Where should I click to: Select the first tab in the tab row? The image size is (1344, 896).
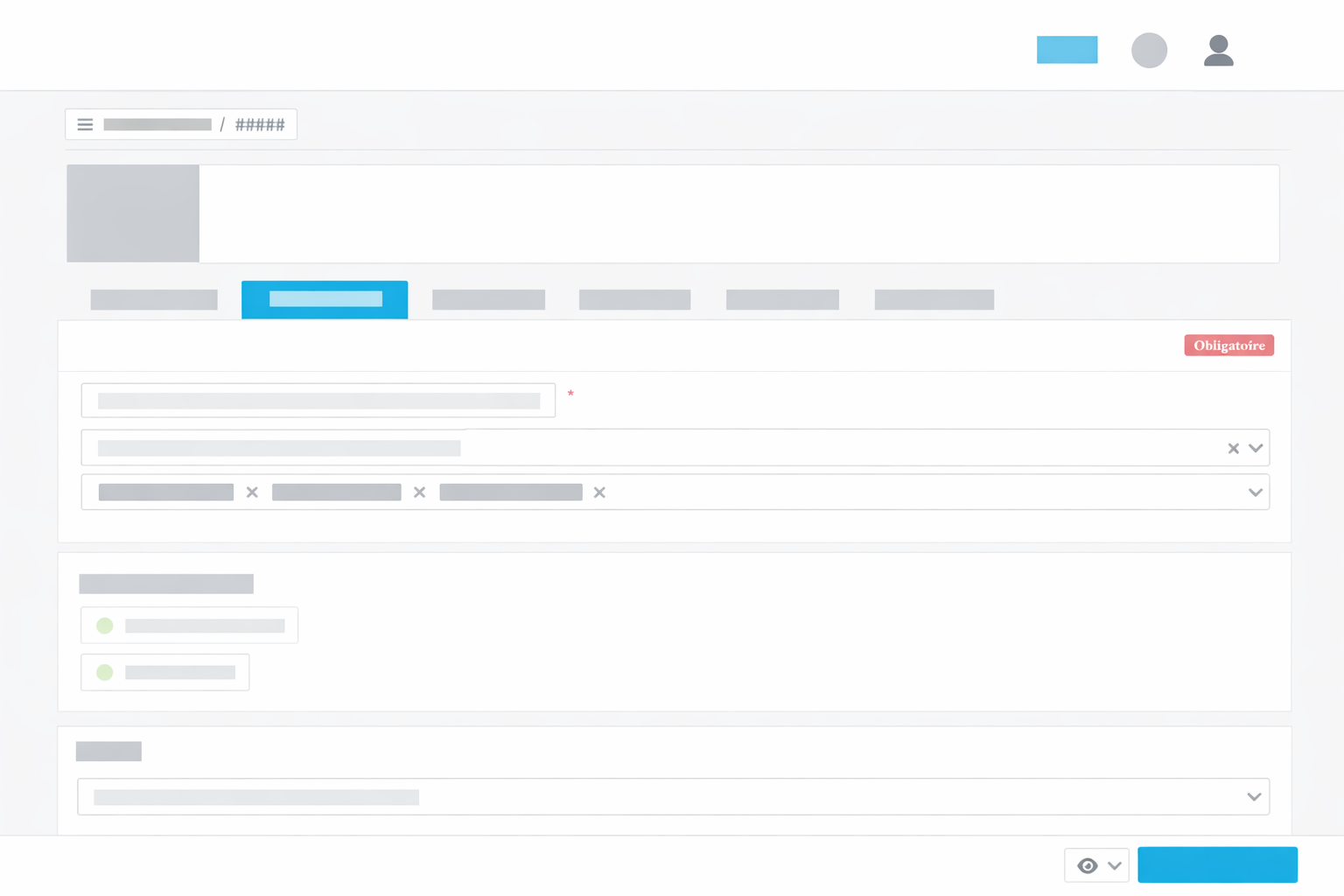(x=153, y=299)
